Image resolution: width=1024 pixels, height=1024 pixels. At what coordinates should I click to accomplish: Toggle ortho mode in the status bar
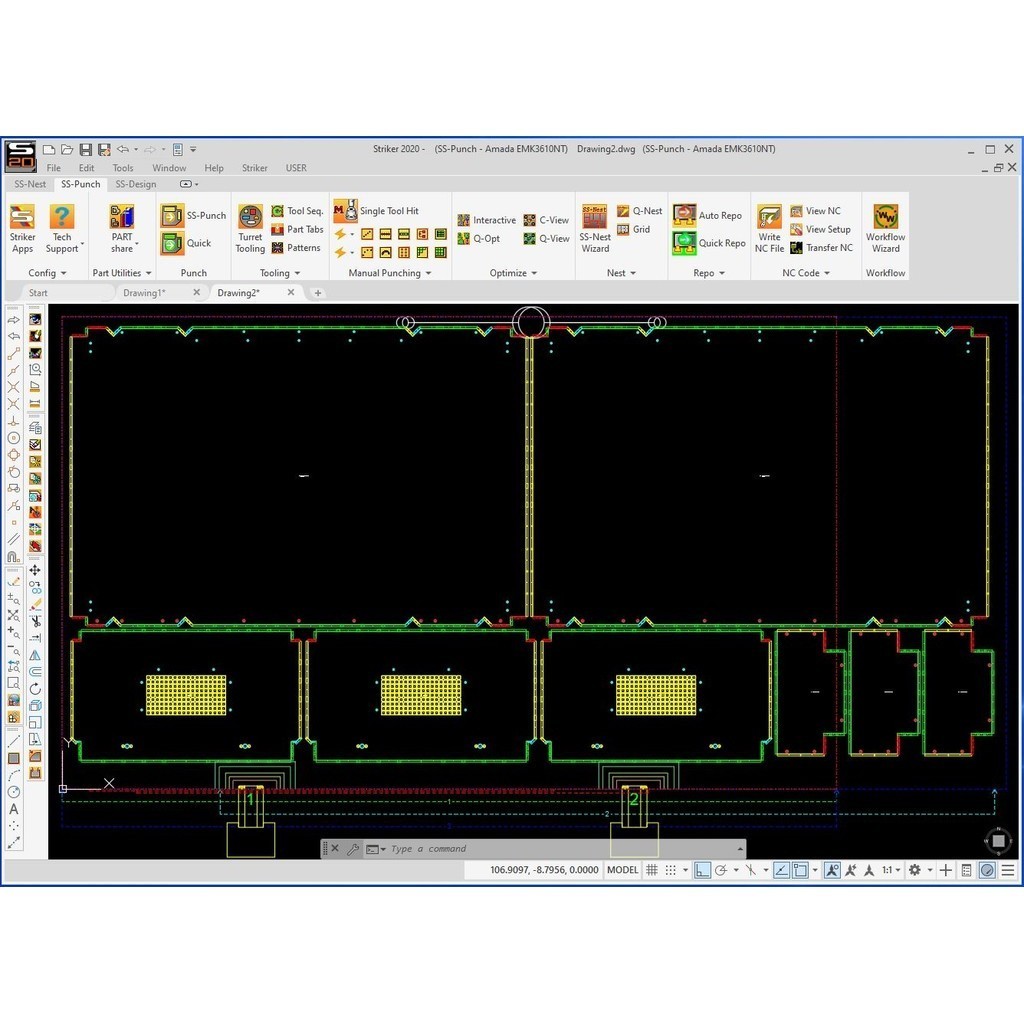[x=701, y=870]
